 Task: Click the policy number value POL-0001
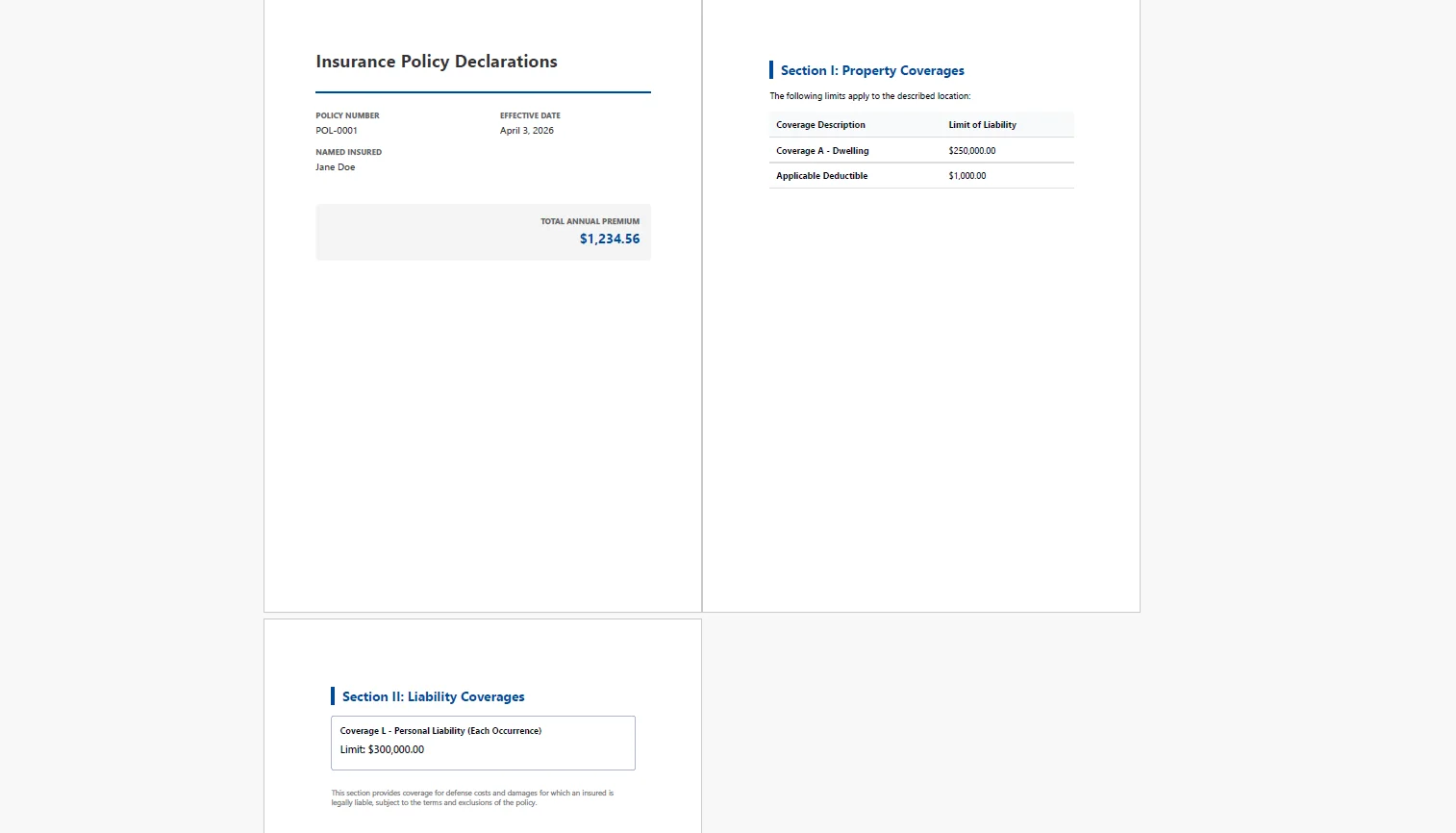(x=337, y=131)
